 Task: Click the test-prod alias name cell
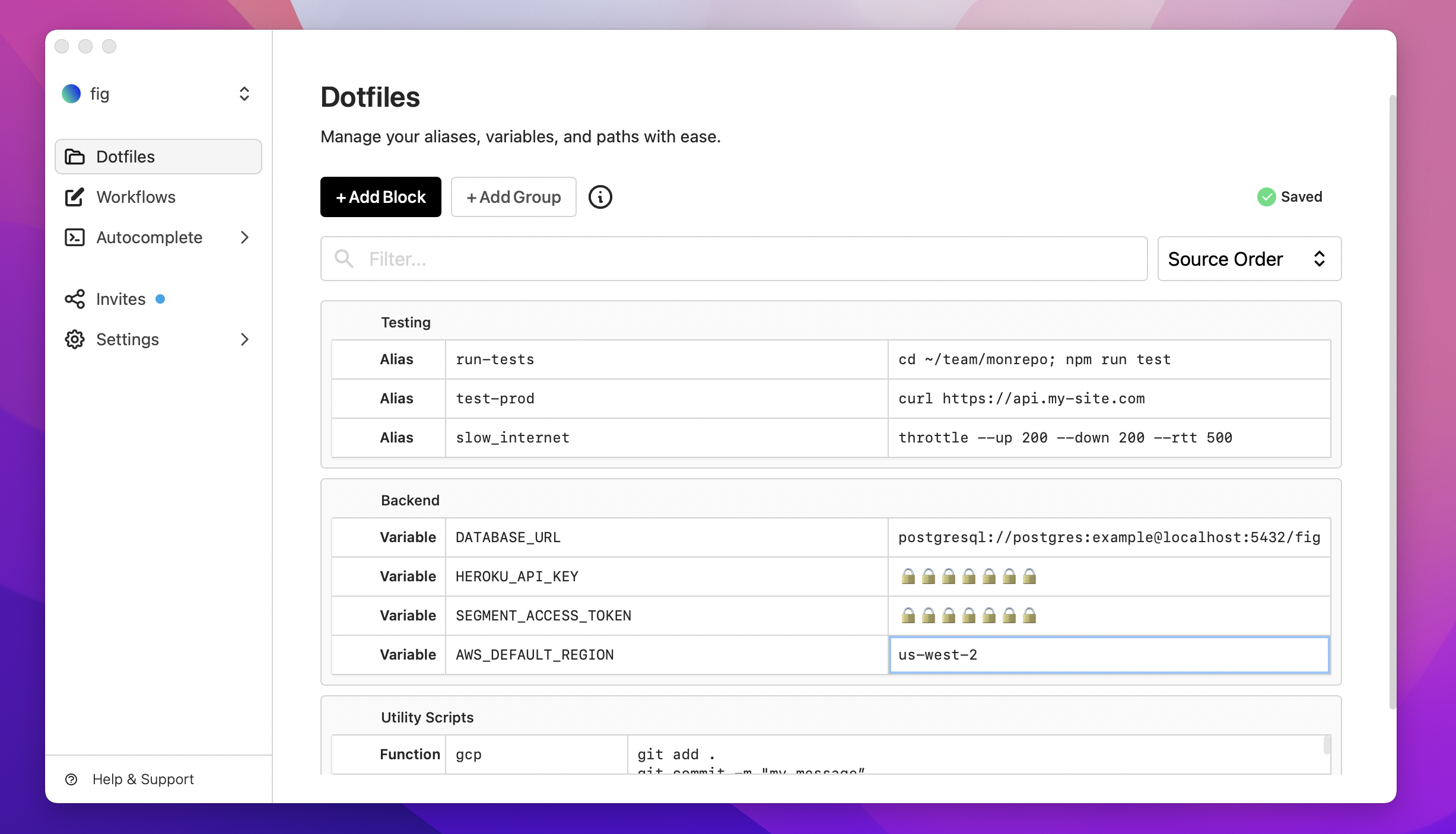tap(667, 399)
